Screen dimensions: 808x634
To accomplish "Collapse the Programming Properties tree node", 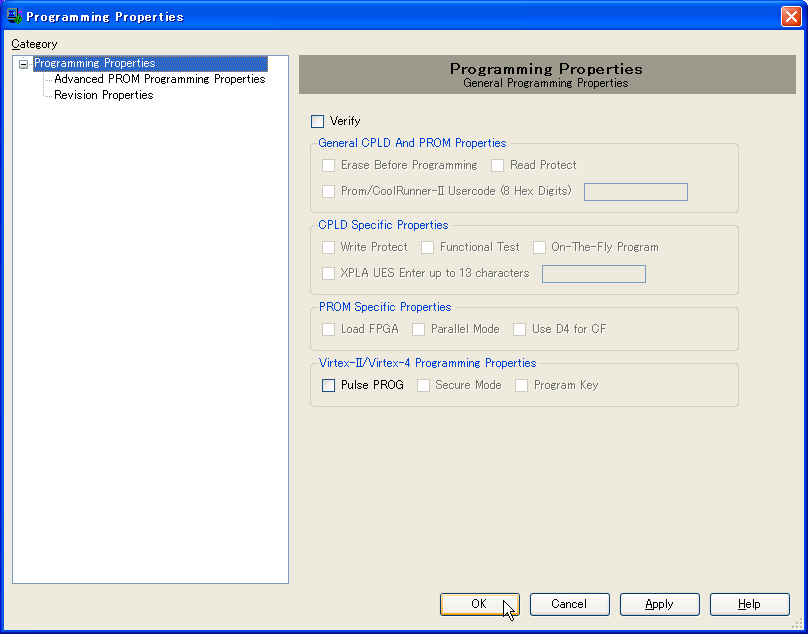I will [x=24, y=64].
